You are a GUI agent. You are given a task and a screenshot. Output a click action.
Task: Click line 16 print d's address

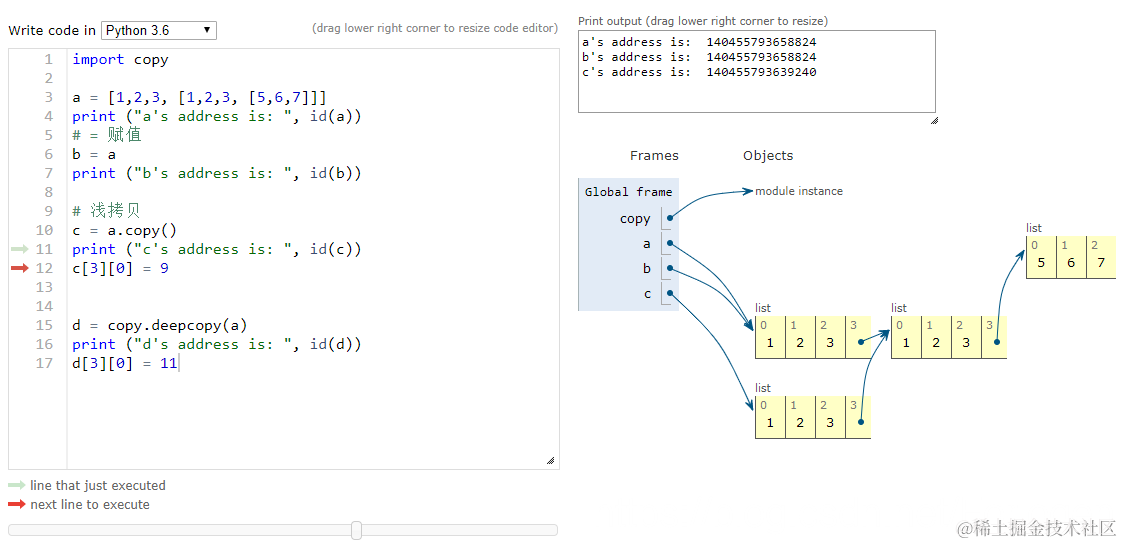point(217,344)
